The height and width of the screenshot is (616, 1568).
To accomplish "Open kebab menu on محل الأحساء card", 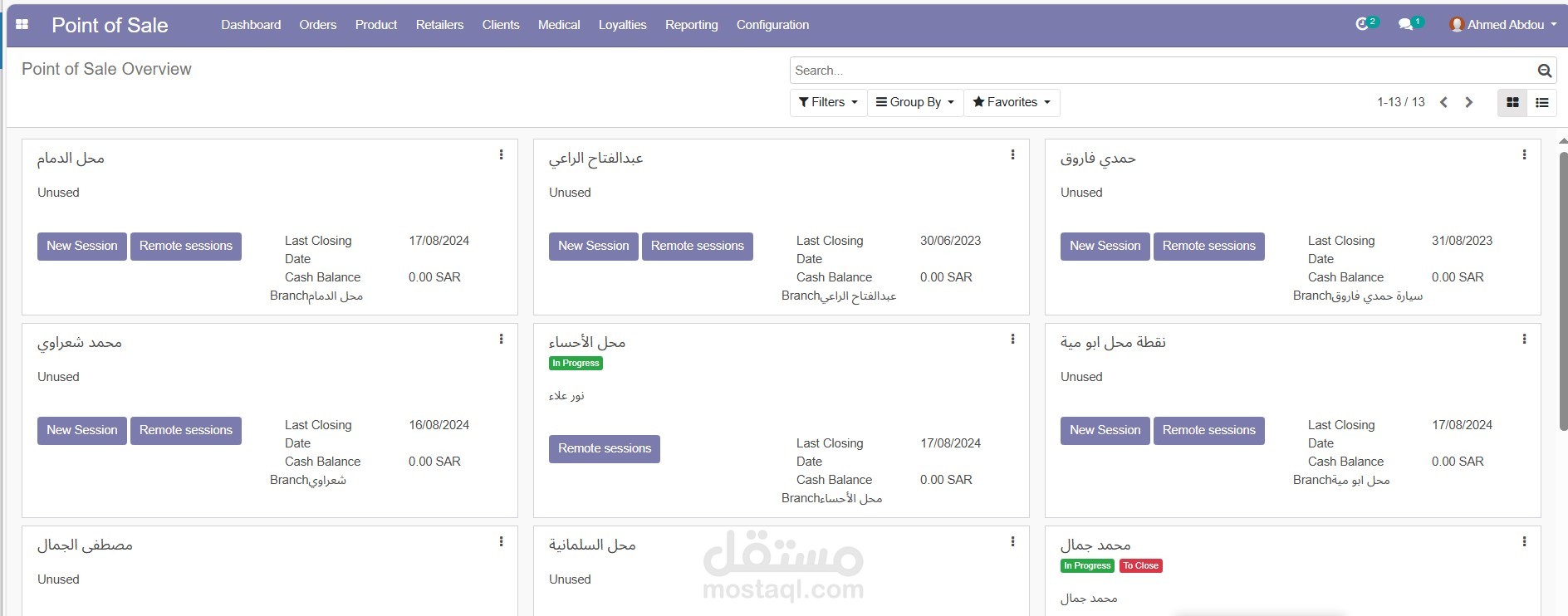I will [1012, 339].
